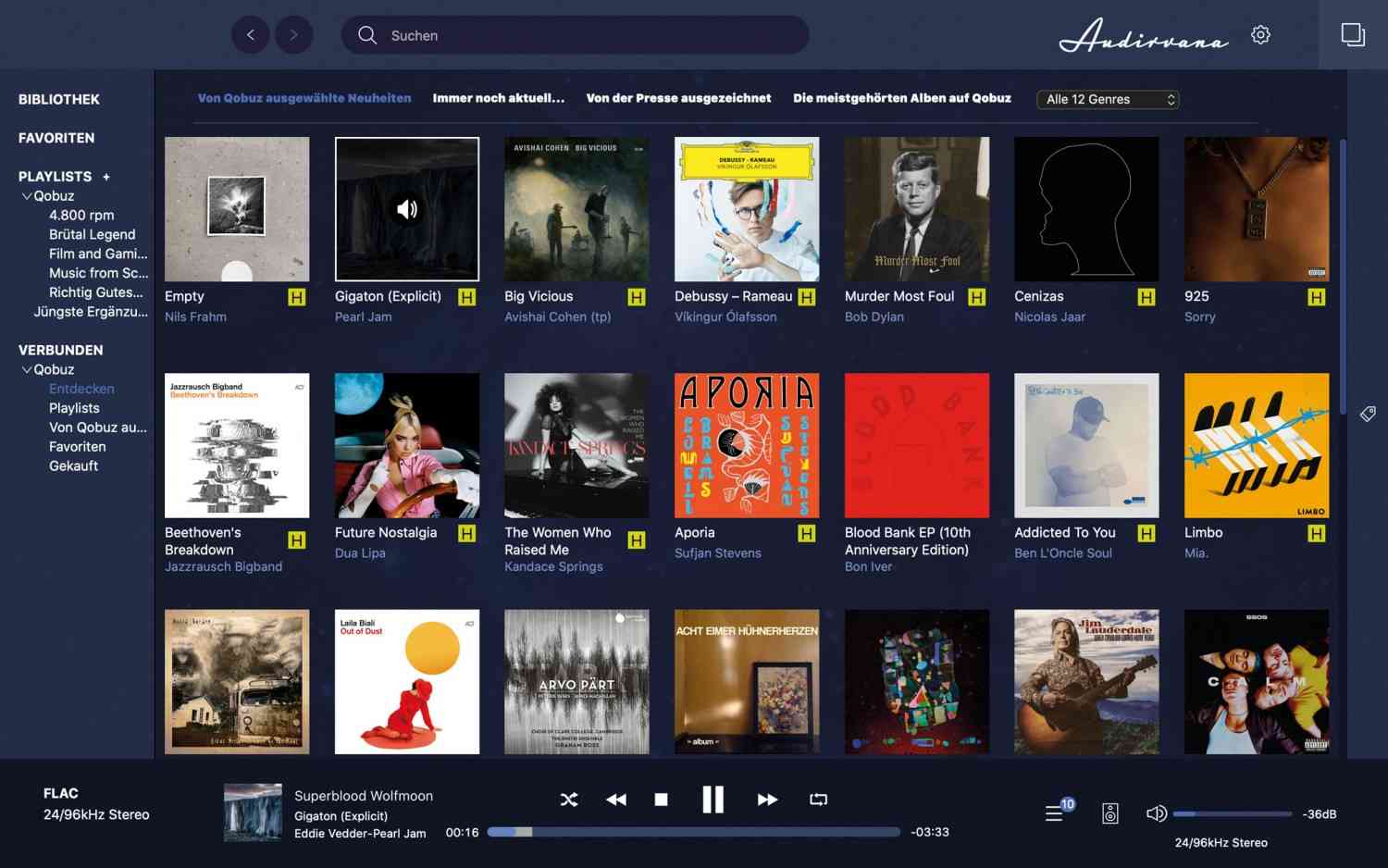Viewport: 1388px width, 868px height.
Task: Toggle shuffle playback
Action: (x=569, y=800)
